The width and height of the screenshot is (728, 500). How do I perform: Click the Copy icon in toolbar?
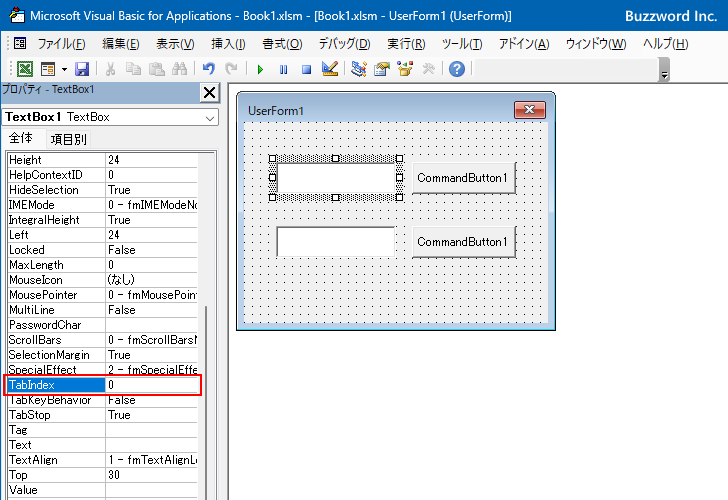pos(133,69)
